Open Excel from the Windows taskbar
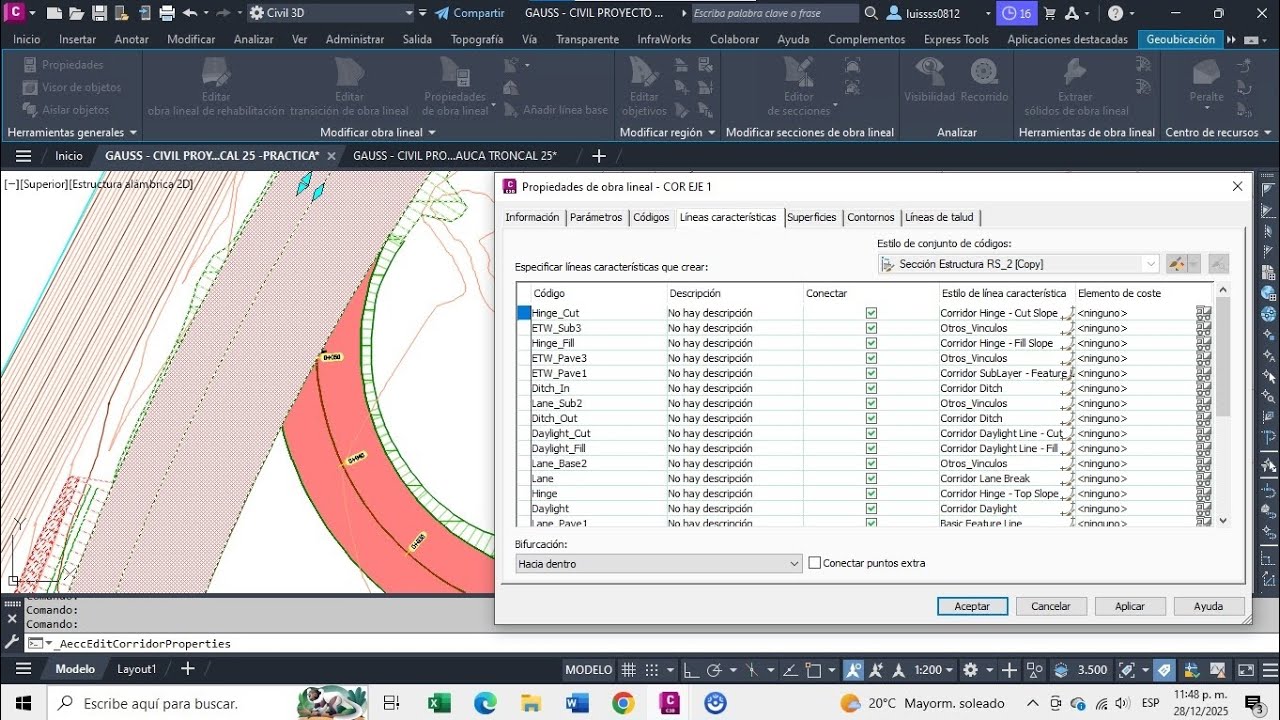The width and height of the screenshot is (1280, 720). pos(439,703)
